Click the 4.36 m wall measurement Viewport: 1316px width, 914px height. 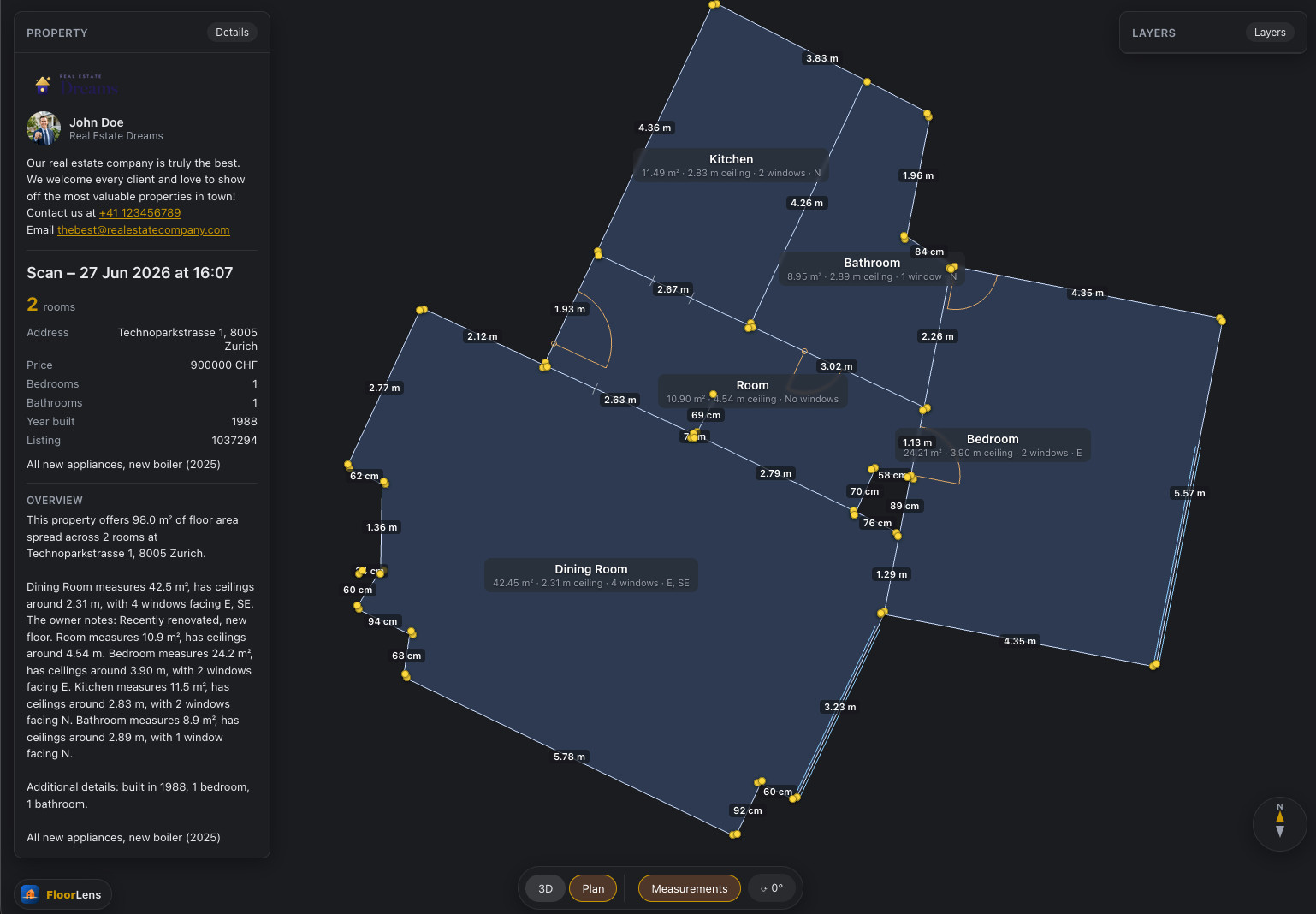click(x=655, y=128)
